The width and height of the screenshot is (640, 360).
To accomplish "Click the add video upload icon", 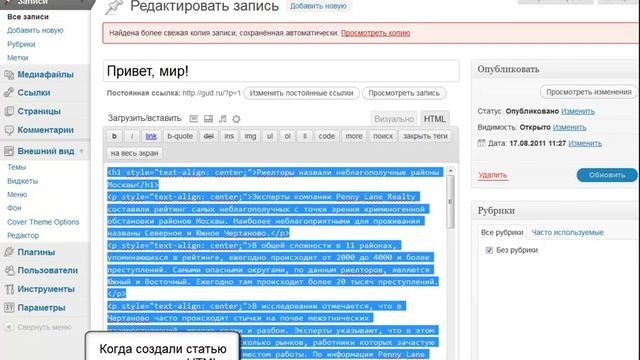I will point(208,119).
